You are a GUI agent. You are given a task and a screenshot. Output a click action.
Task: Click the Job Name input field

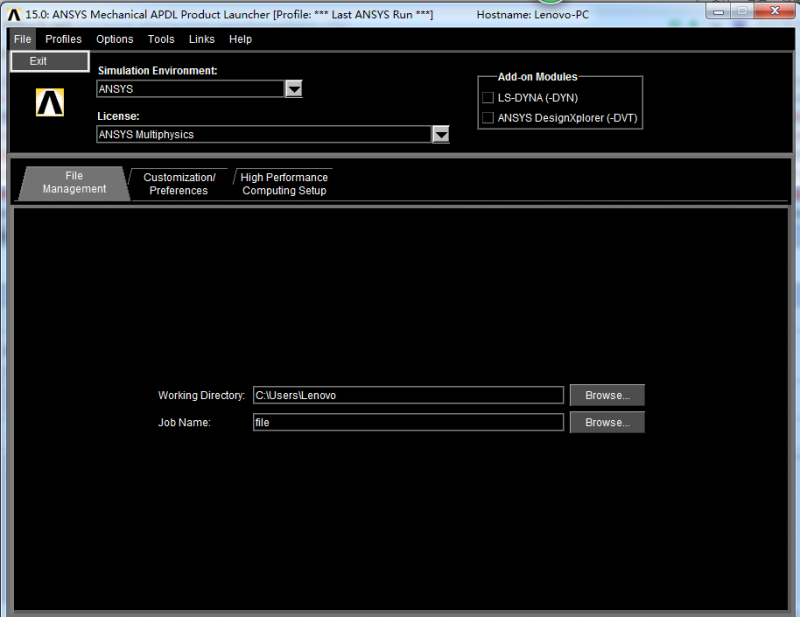pyautogui.click(x=408, y=422)
